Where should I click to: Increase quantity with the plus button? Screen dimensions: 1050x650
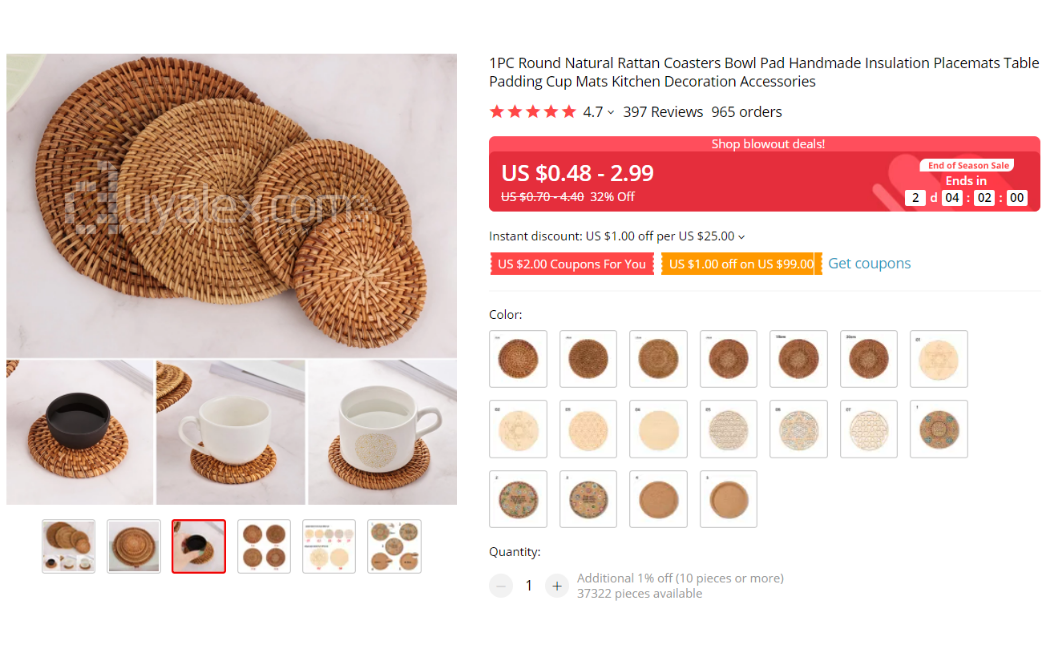[x=556, y=586]
